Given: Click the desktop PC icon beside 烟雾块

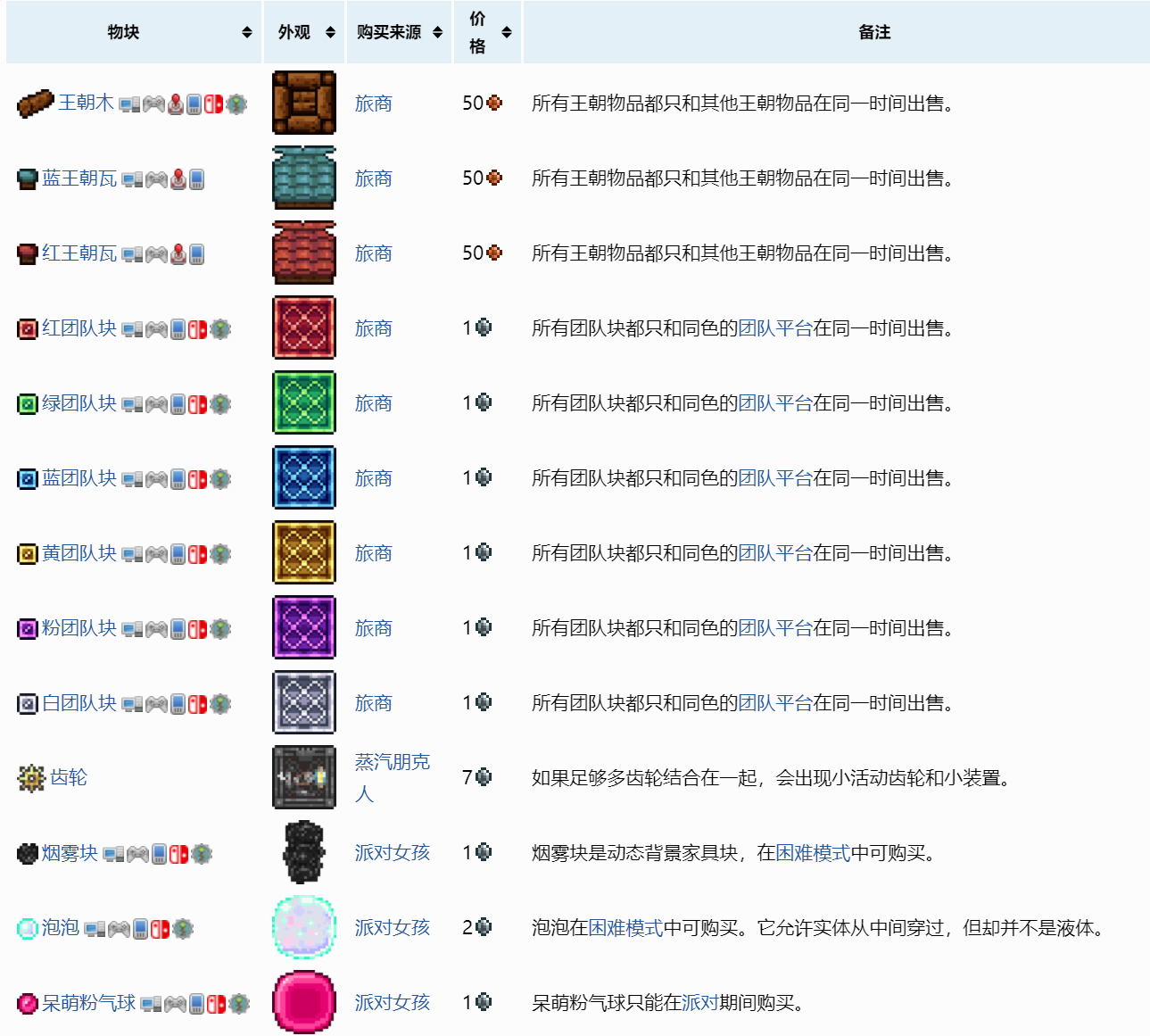Looking at the screenshot, I should coord(112,854).
